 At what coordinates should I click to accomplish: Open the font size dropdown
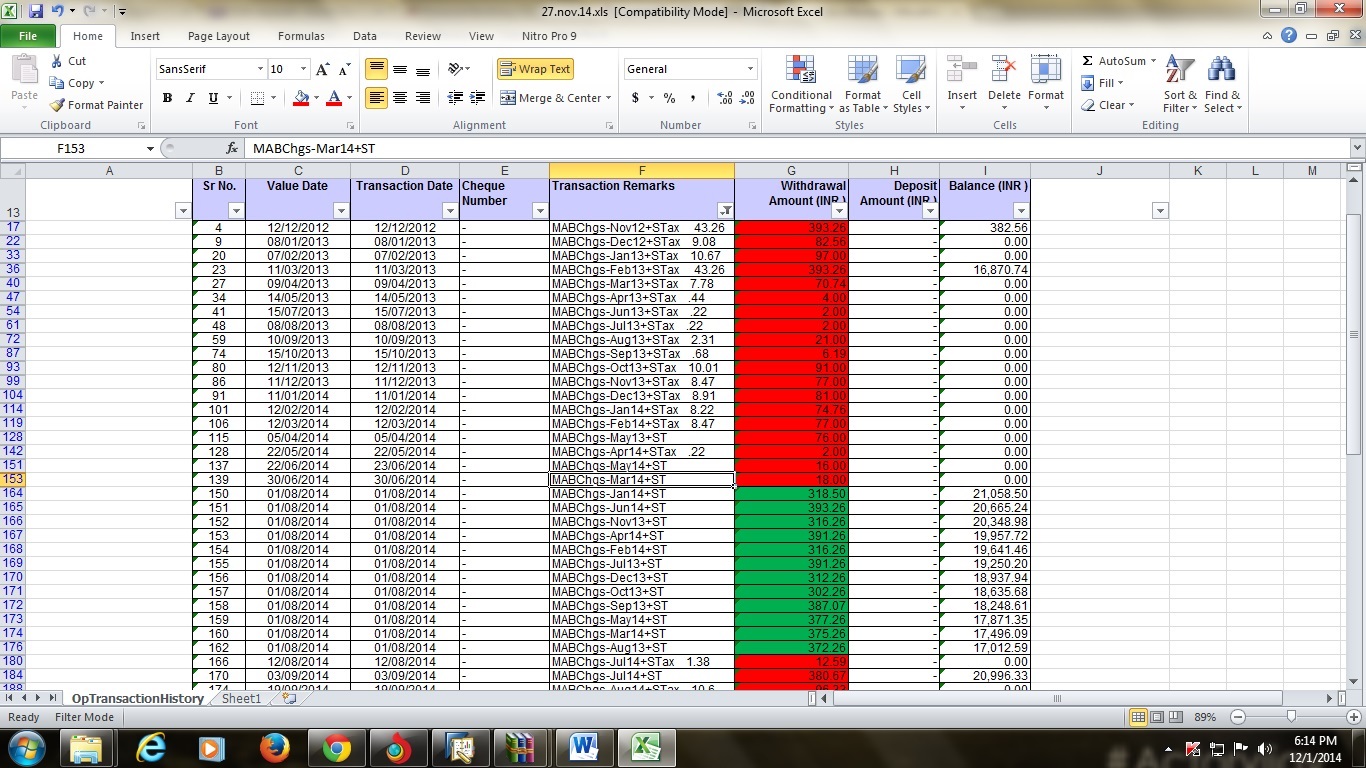302,69
